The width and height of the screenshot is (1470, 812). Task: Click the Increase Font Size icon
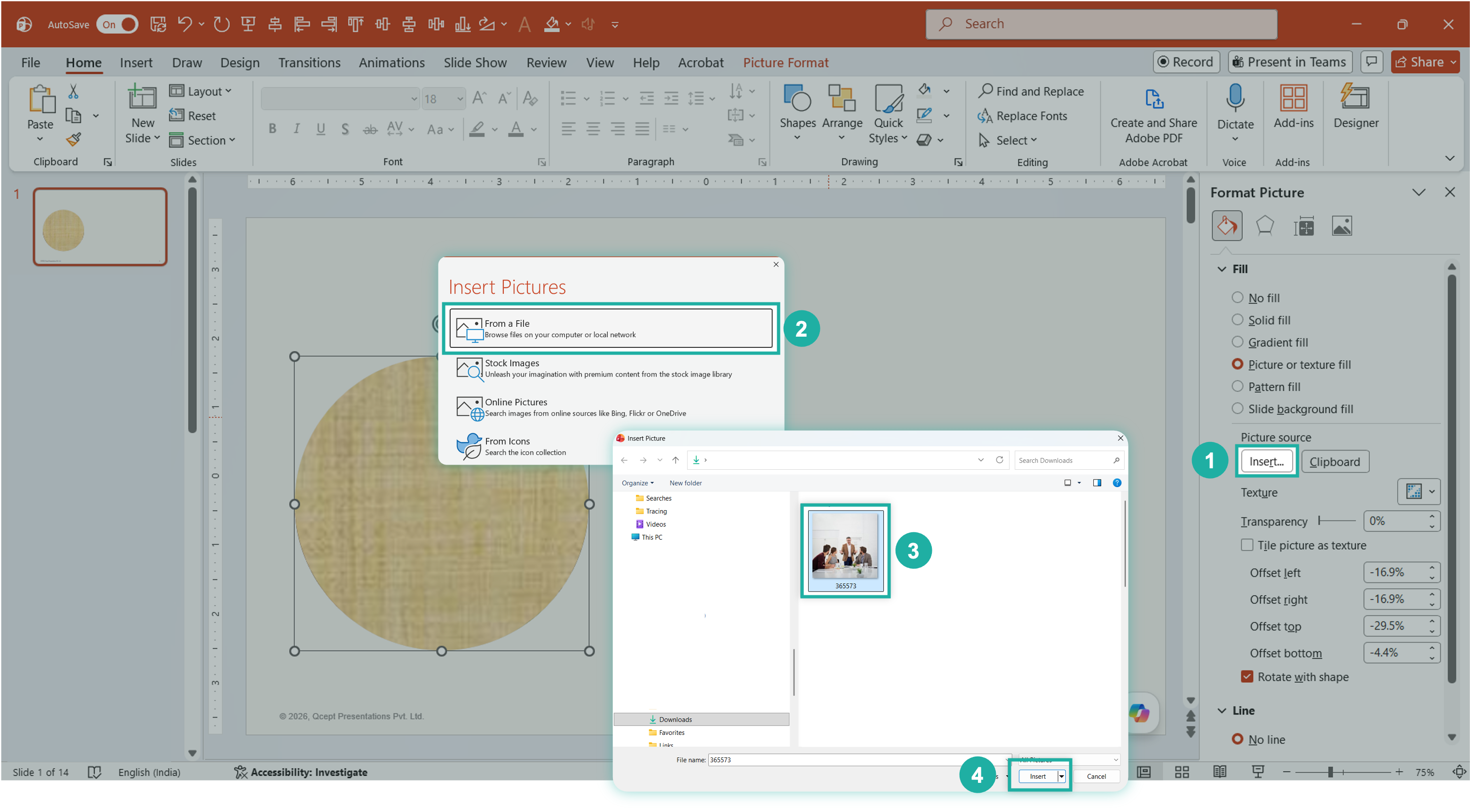pos(479,99)
